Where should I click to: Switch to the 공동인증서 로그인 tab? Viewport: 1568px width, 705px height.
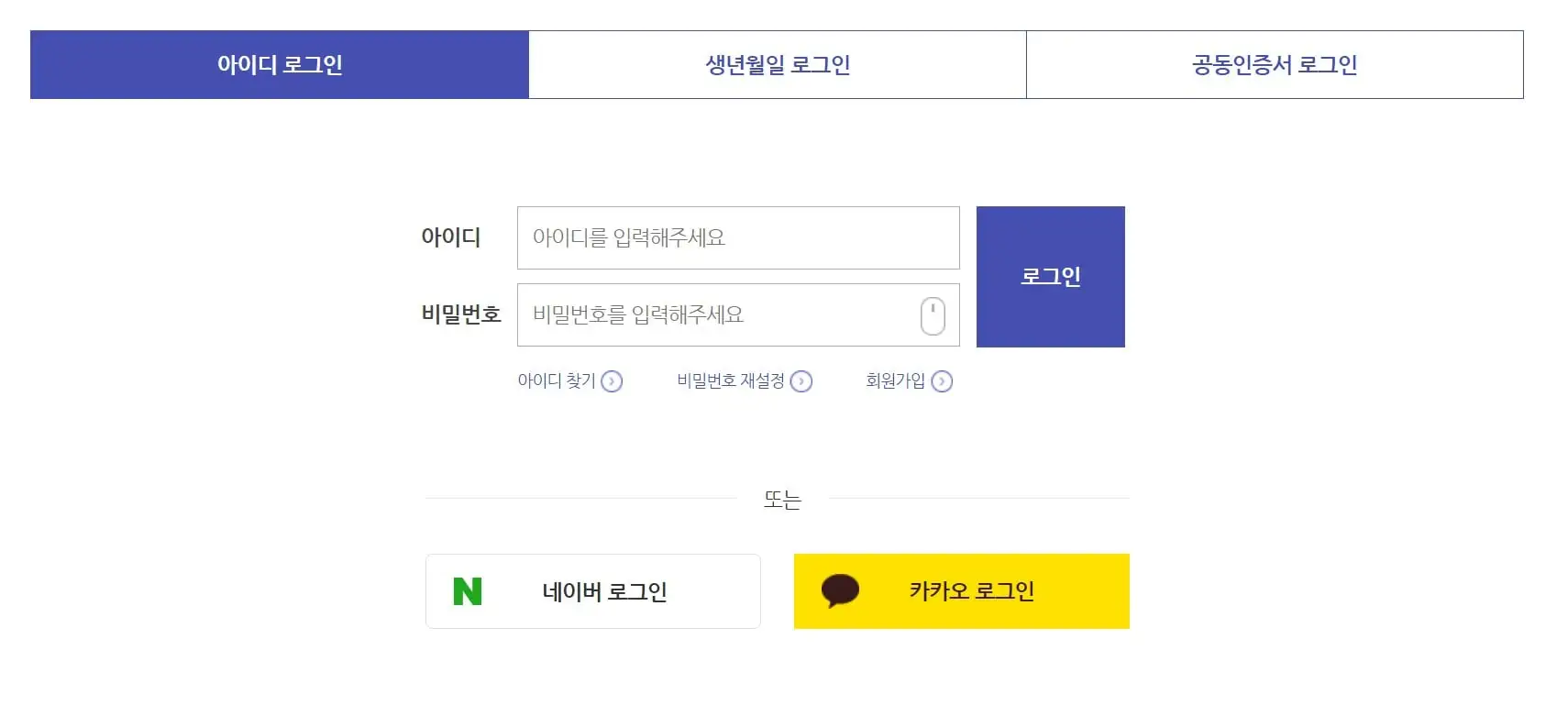click(1275, 64)
